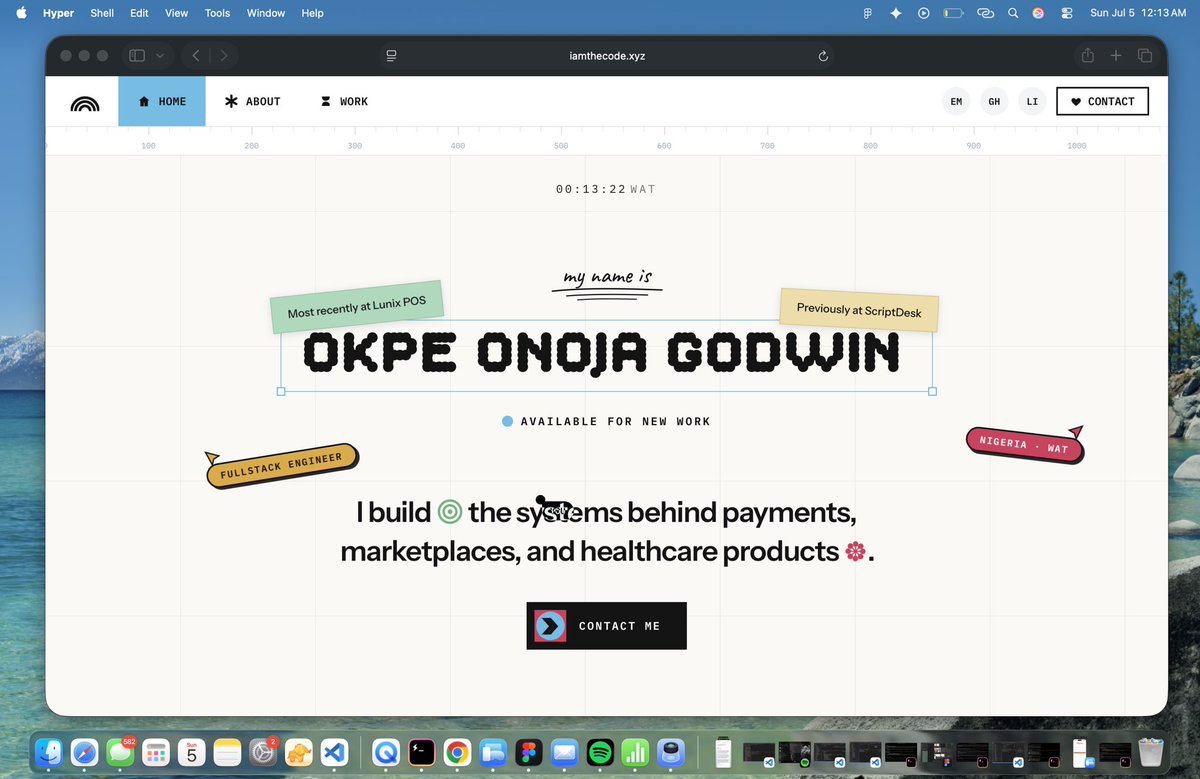
Task: Open the Shell menu
Action: point(102,13)
